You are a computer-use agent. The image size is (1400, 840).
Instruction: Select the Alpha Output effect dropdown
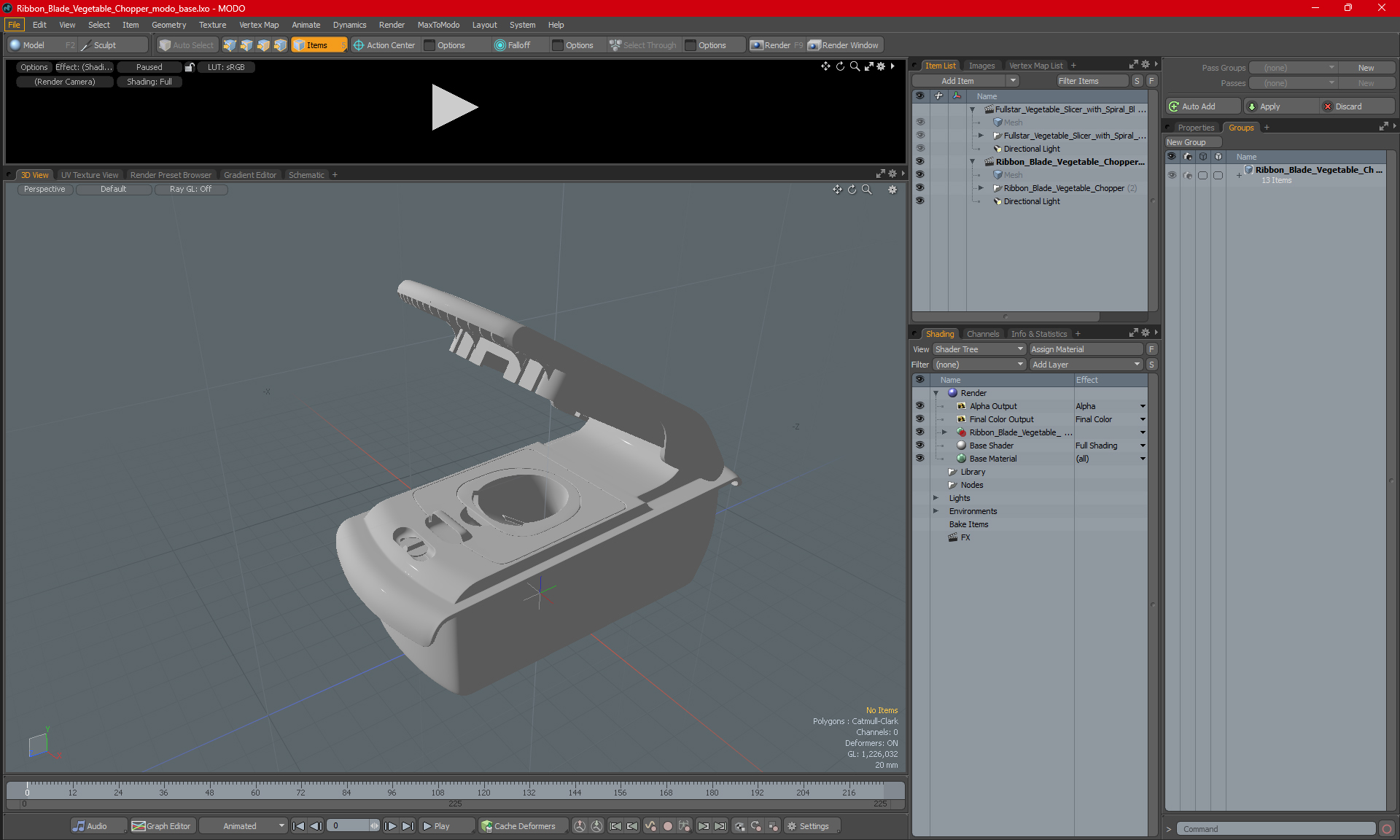click(1142, 406)
